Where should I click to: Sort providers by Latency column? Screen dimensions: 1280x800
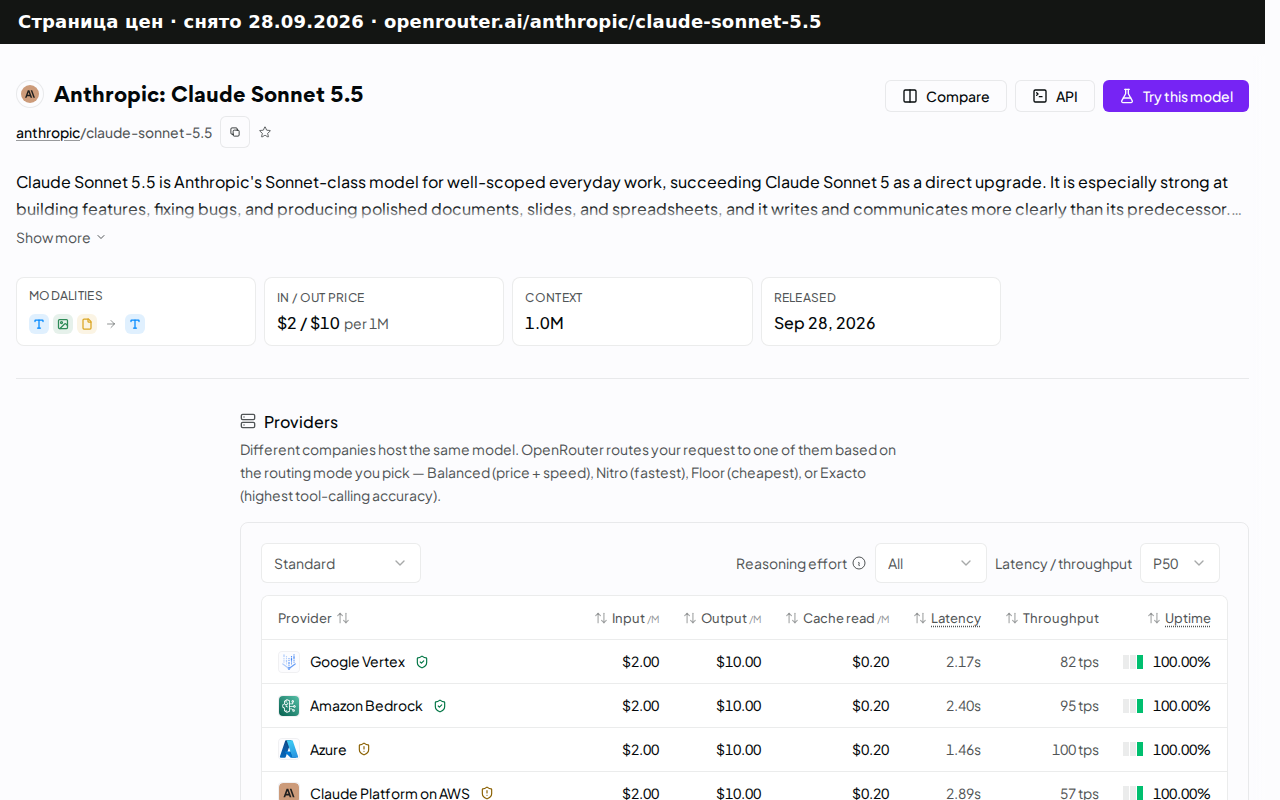(947, 618)
